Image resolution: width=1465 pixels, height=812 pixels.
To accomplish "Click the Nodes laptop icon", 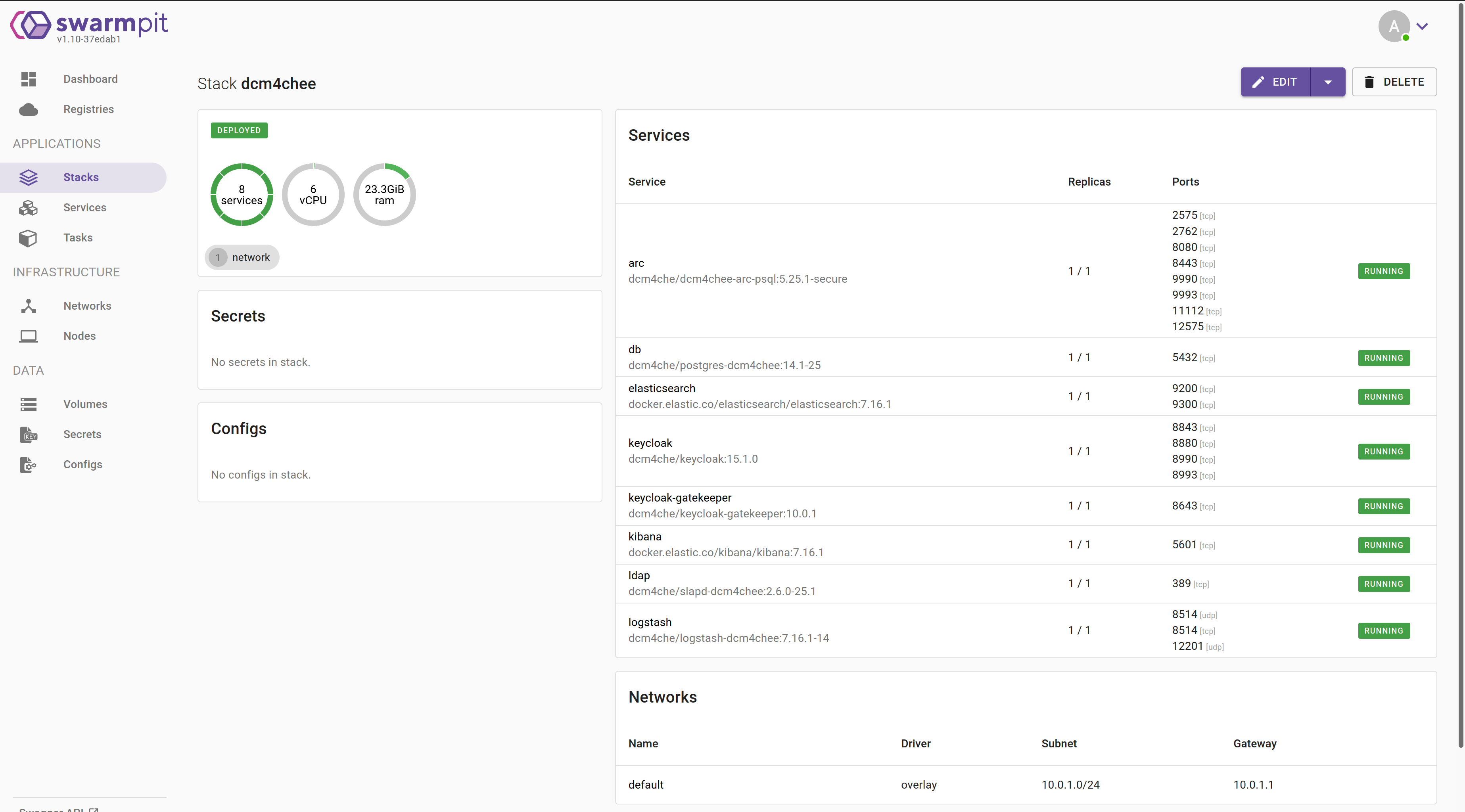I will [29, 336].
